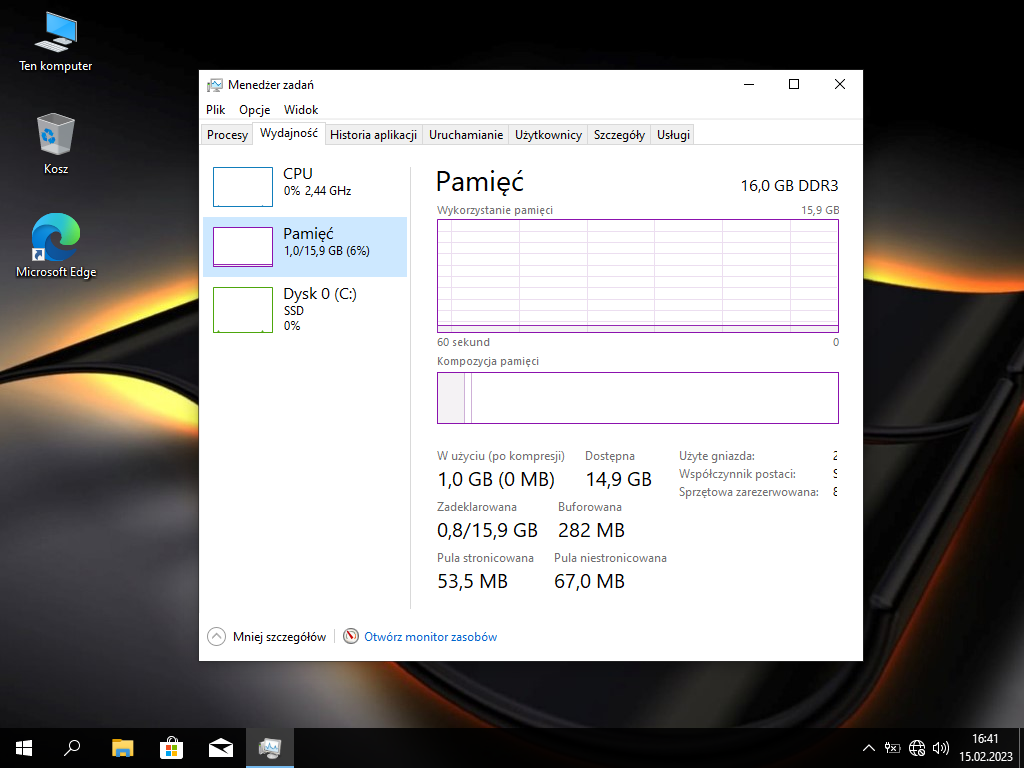Click the volume icon in system tray
The height and width of the screenshot is (768, 1024).
click(x=940, y=747)
